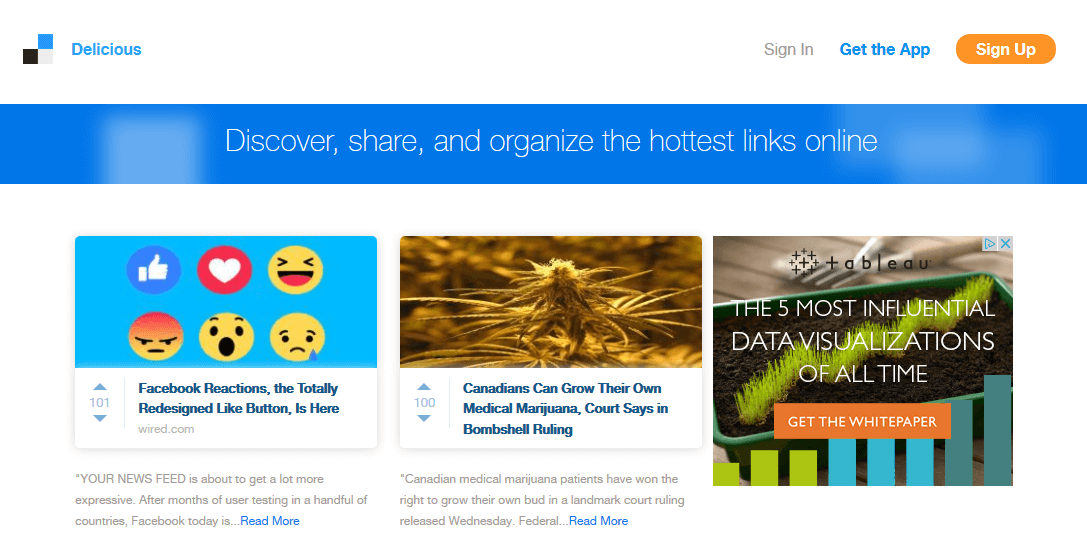This screenshot has width=1087, height=551.
Task: Downvote the Facebook Reactions article
Action: [100, 418]
